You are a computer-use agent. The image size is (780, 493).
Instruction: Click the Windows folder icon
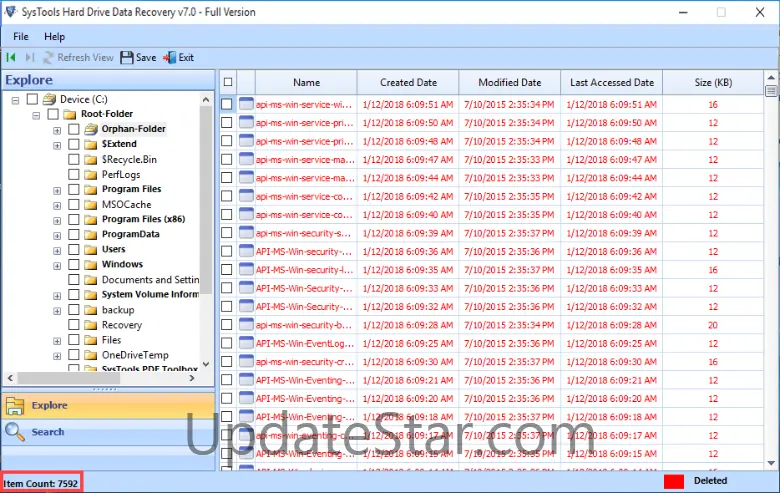point(91,265)
